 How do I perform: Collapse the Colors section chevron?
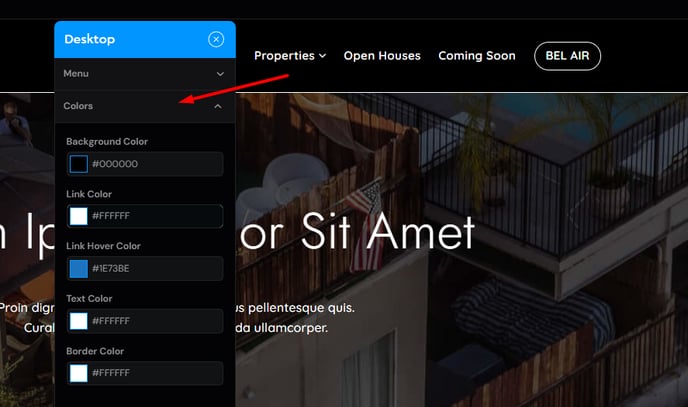218,107
